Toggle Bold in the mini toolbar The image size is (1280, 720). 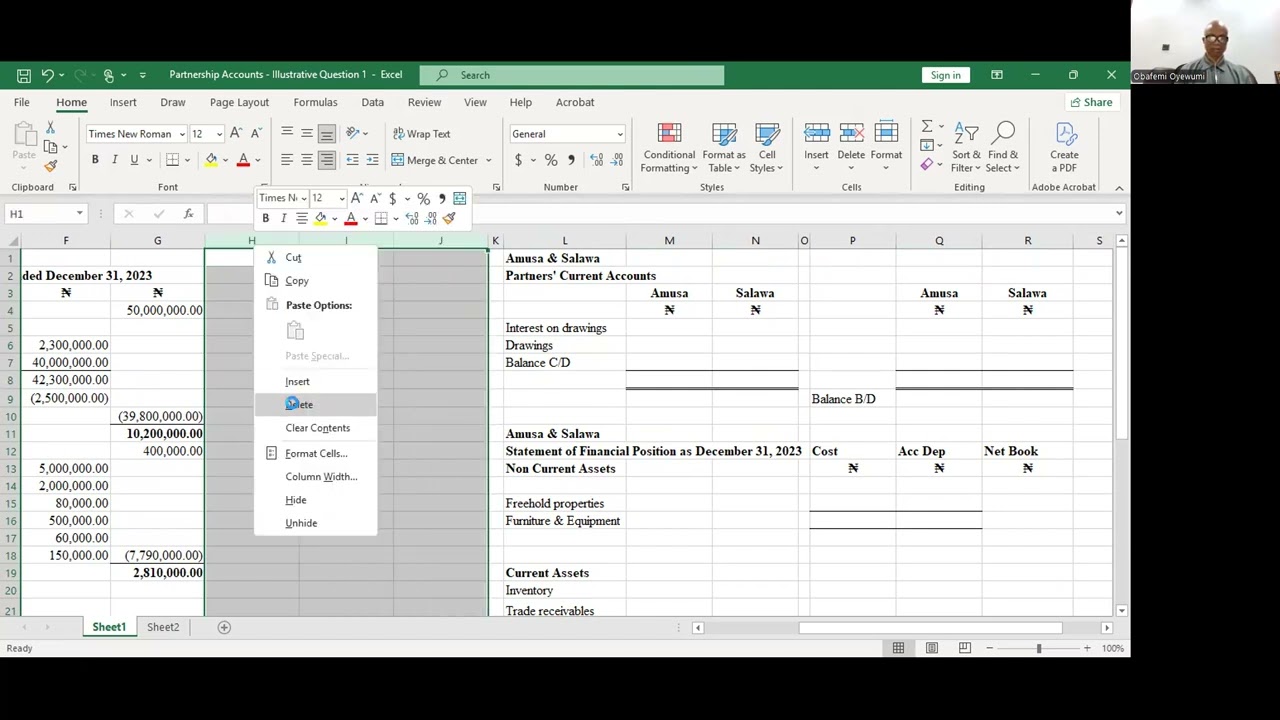click(x=265, y=218)
